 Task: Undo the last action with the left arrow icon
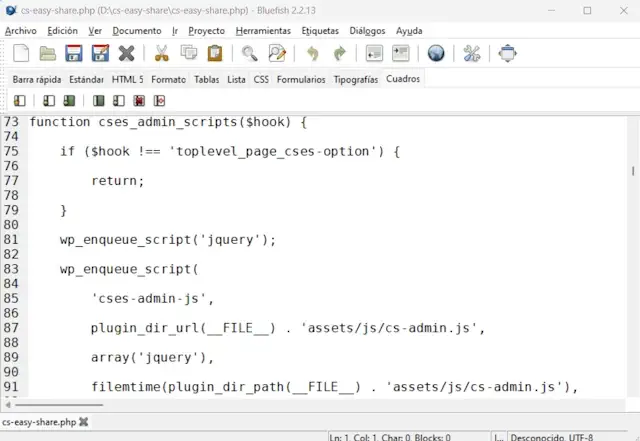coord(313,53)
